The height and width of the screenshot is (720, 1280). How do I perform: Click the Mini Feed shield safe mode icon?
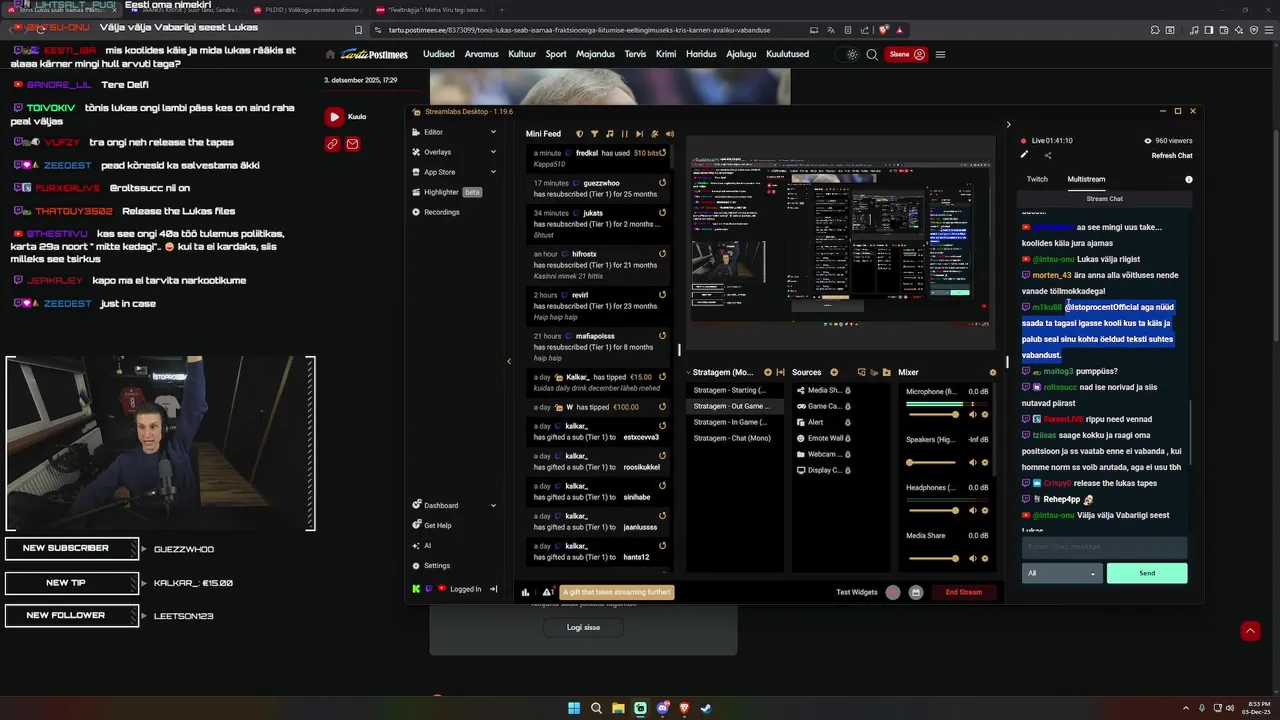coord(579,134)
